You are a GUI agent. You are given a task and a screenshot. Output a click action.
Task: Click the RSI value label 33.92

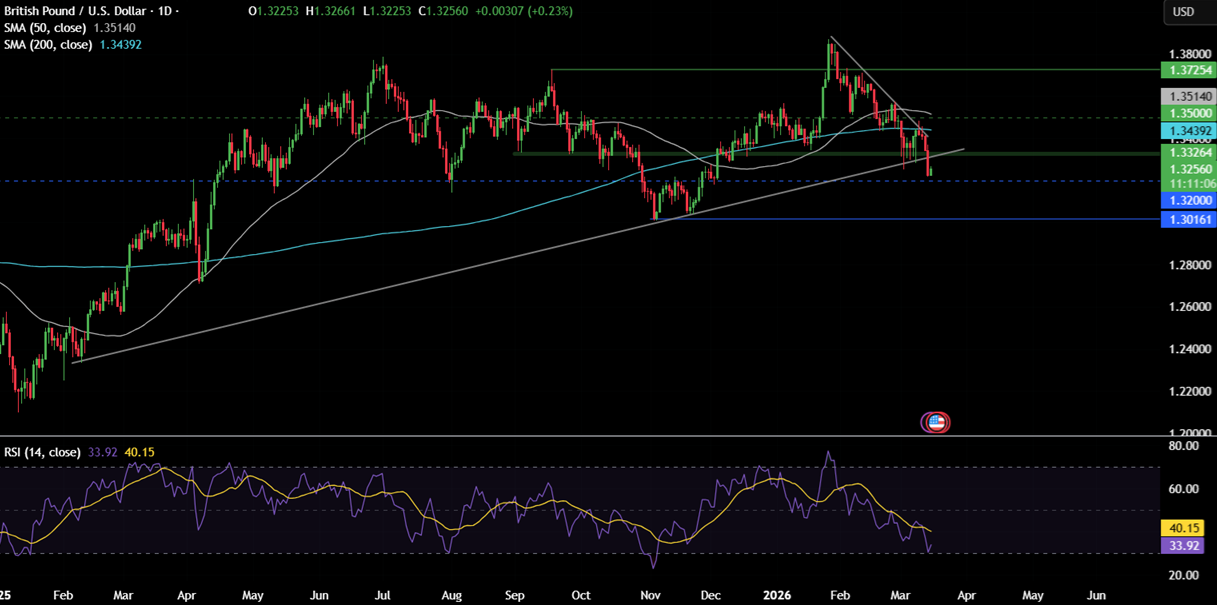click(x=1180, y=545)
